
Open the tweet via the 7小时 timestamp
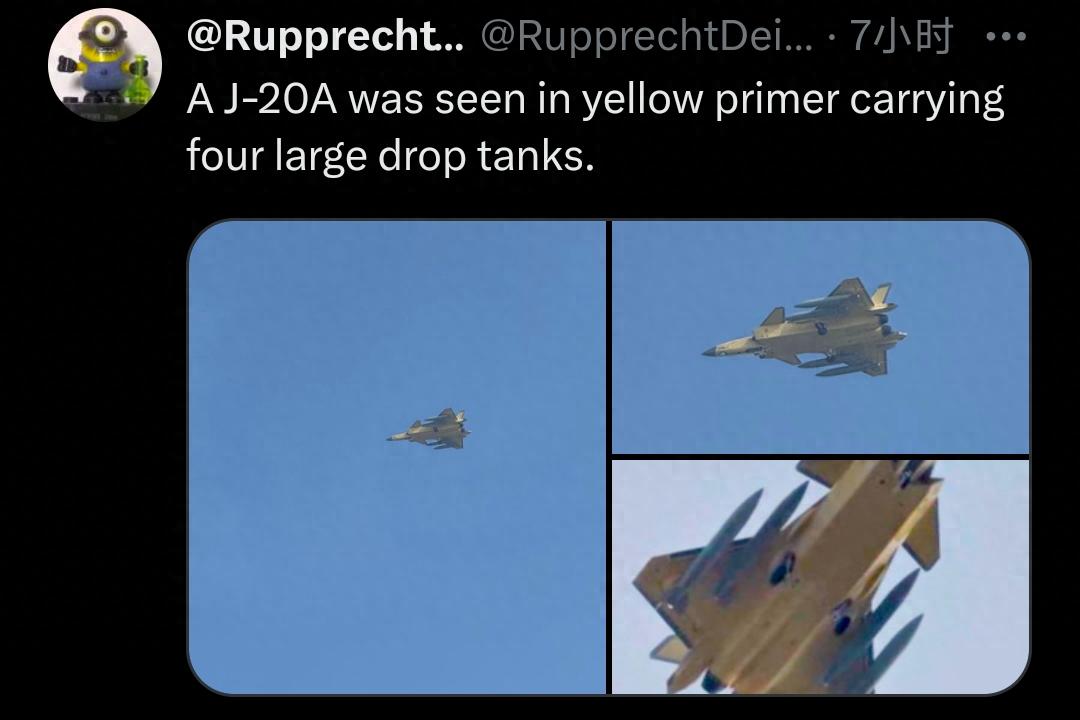[x=902, y=36]
